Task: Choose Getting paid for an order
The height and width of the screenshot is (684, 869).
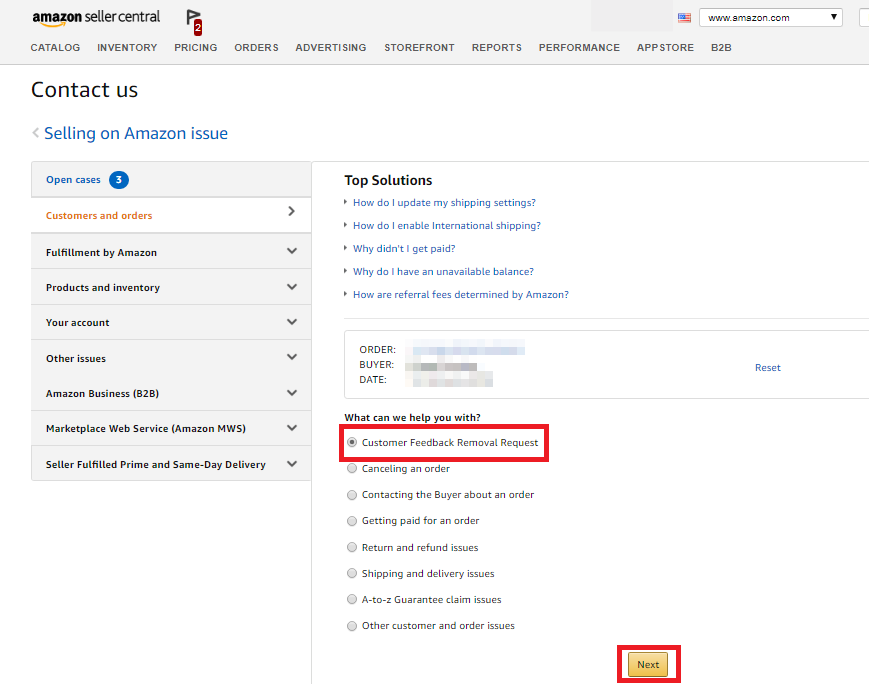Action: tap(352, 520)
